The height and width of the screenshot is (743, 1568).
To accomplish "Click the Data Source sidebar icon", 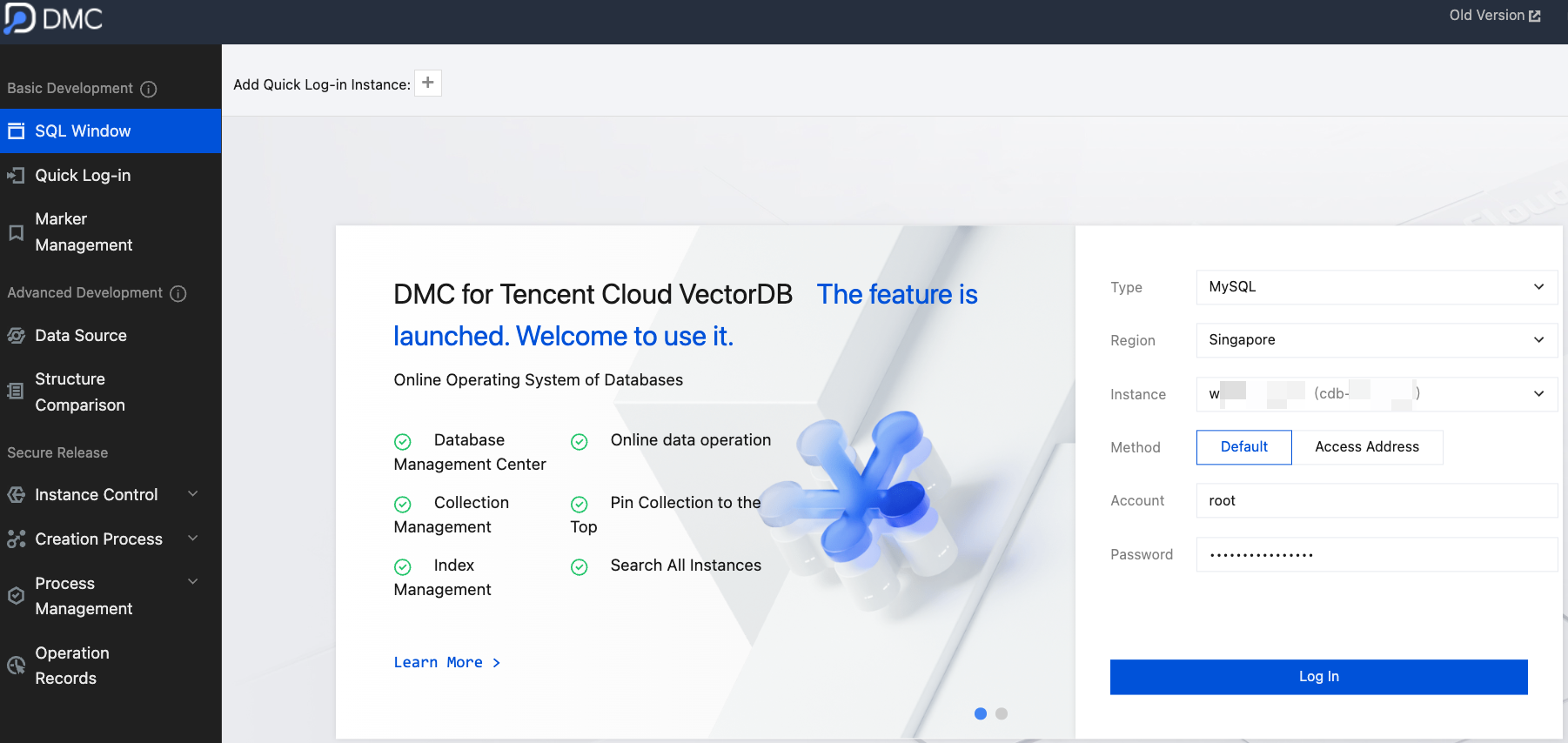I will click(16, 336).
